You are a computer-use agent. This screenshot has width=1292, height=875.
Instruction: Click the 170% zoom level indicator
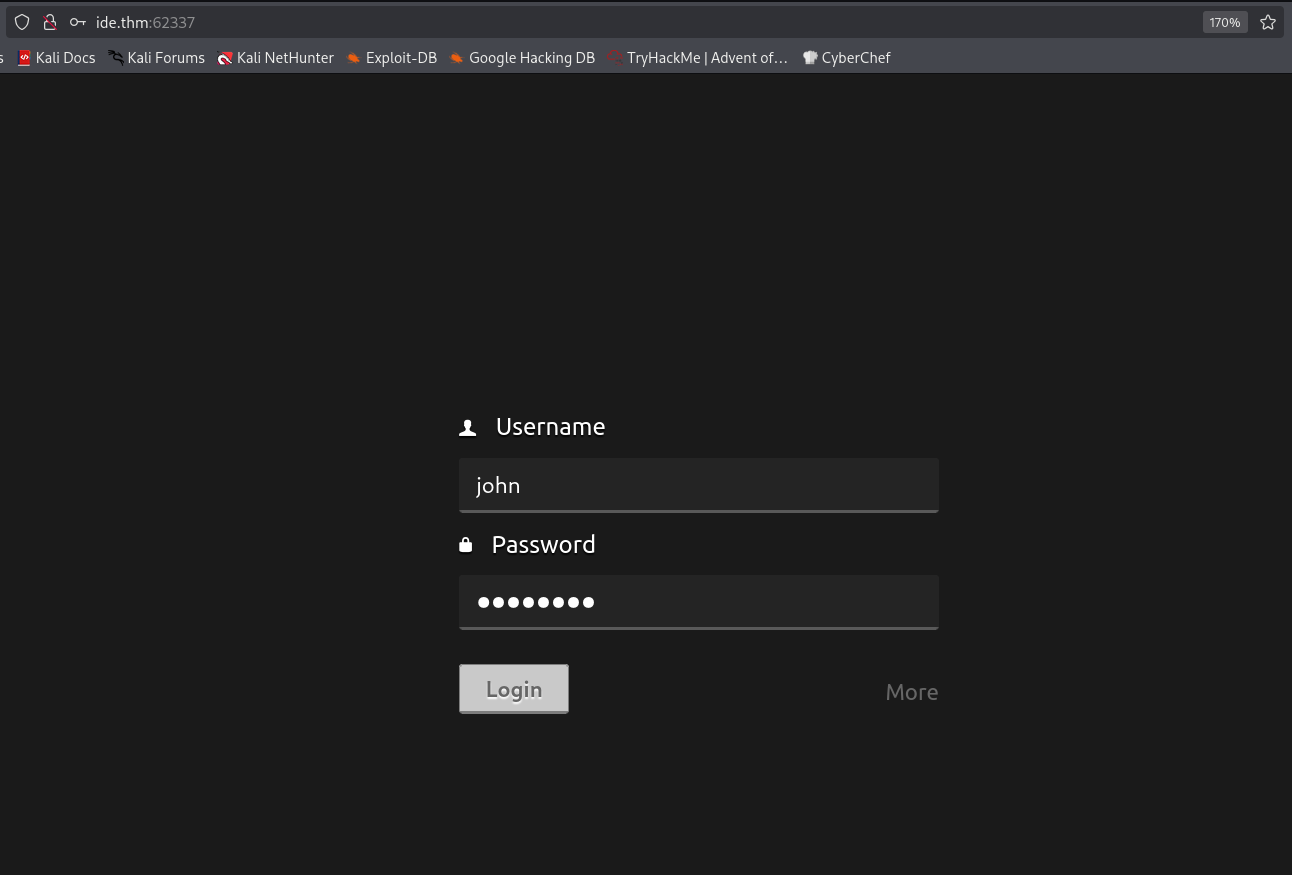(x=1224, y=21)
